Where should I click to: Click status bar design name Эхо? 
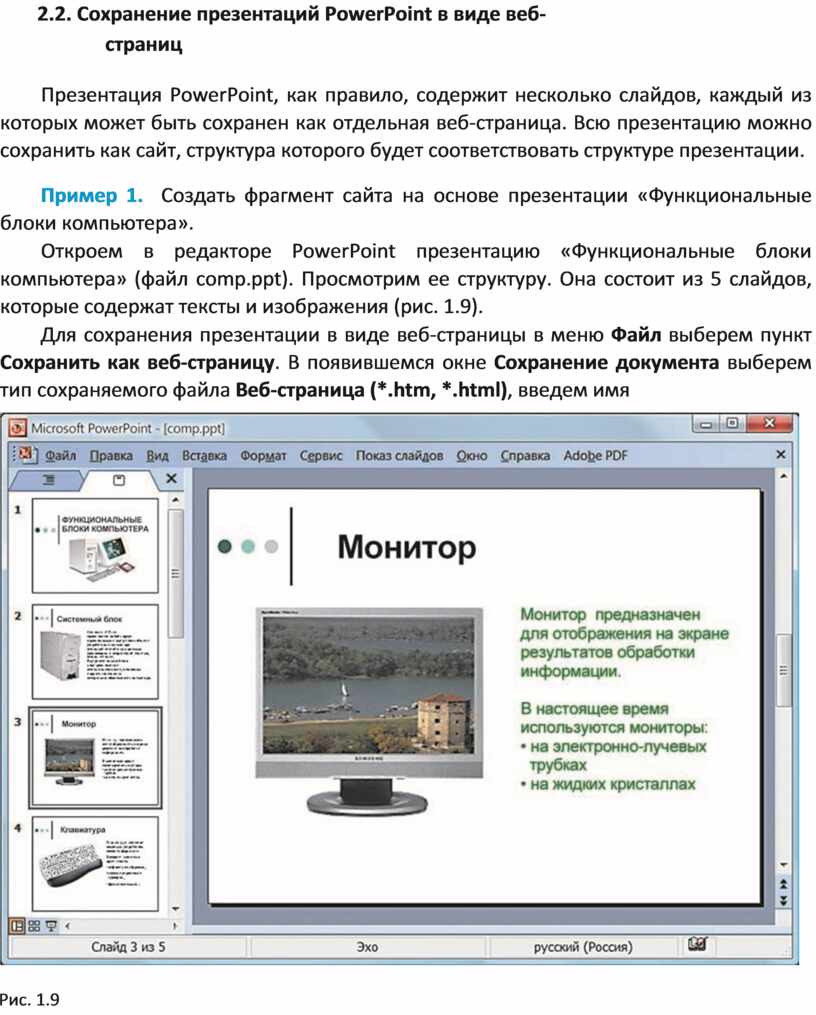click(367, 946)
